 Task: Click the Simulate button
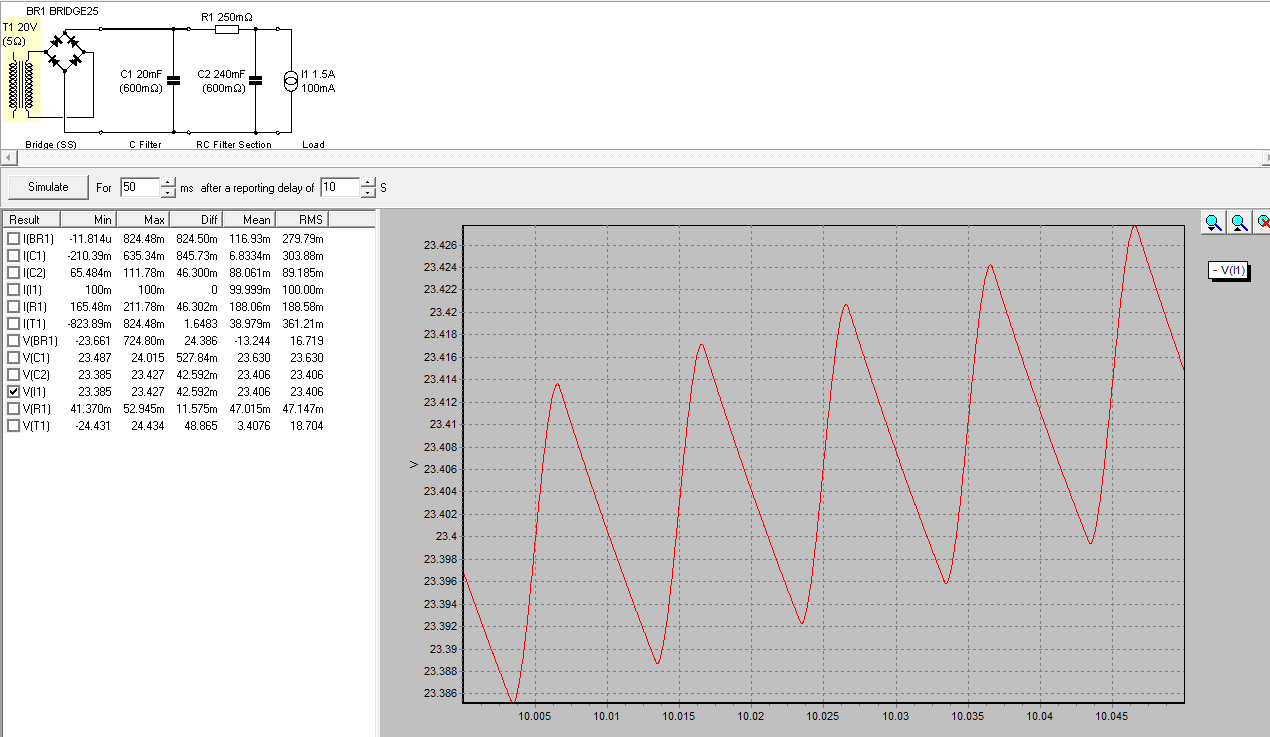point(48,187)
